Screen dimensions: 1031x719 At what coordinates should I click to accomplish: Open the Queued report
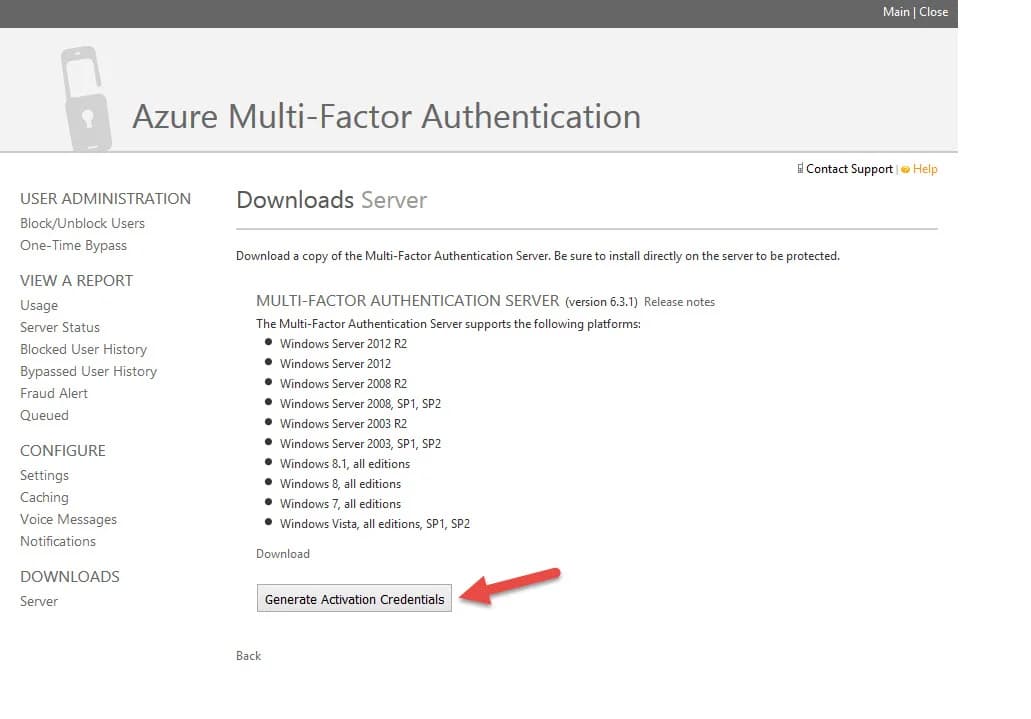[44, 415]
